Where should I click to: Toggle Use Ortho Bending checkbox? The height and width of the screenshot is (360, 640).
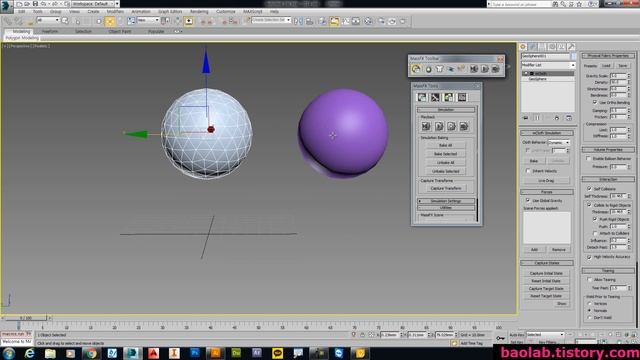click(x=595, y=102)
